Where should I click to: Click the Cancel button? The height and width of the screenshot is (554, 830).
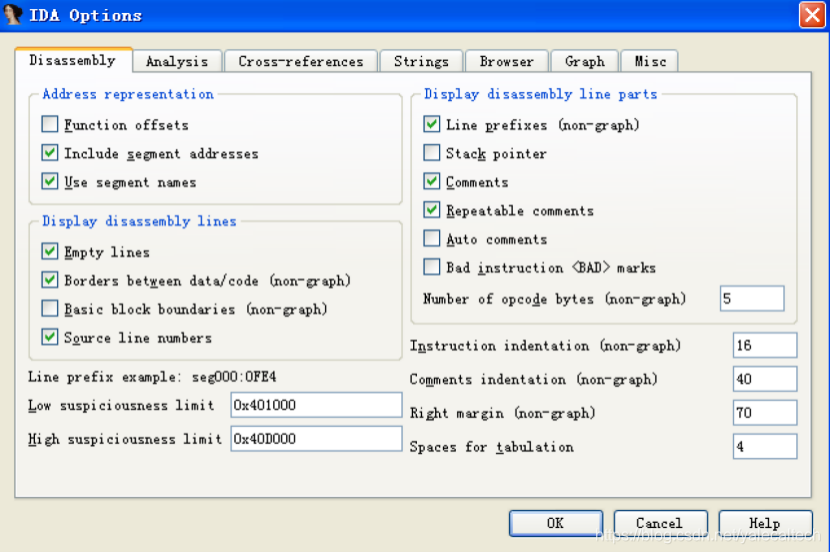(660, 523)
